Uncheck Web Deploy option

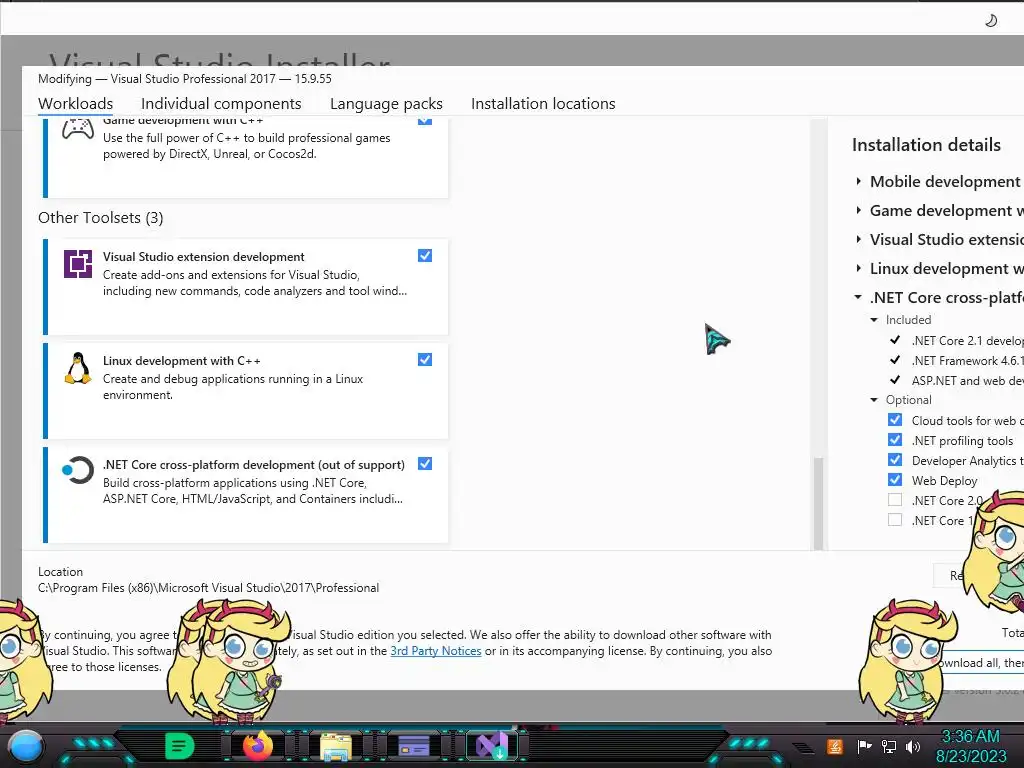[895, 480]
